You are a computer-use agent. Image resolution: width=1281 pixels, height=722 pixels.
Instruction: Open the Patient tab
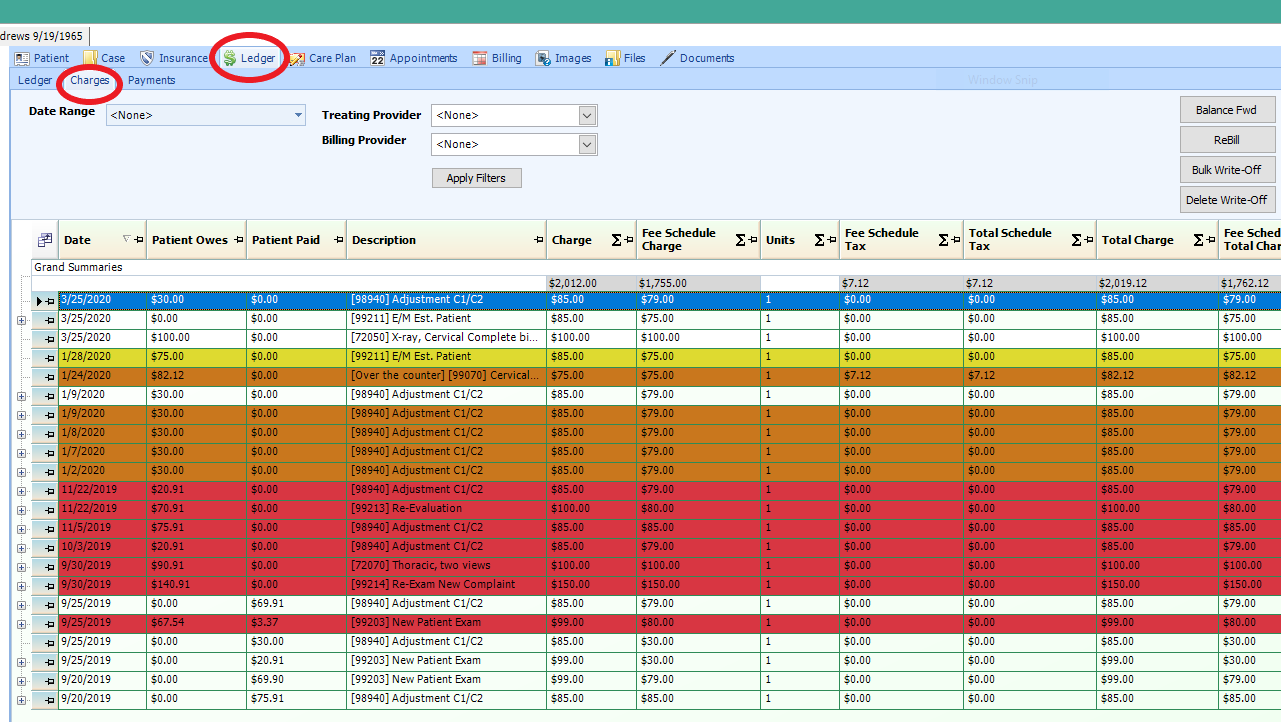click(x=42, y=57)
